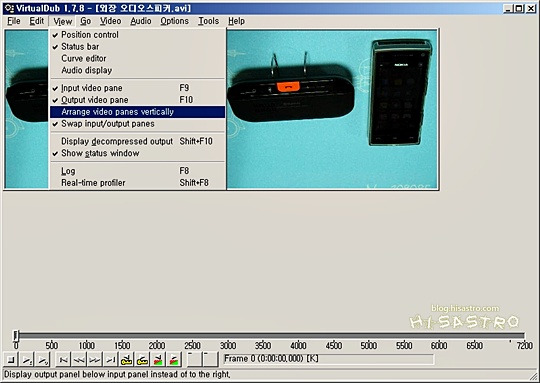The height and width of the screenshot is (383, 540).
Task: Open the Audio menu
Action: pyautogui.click(x=141, y=21)
